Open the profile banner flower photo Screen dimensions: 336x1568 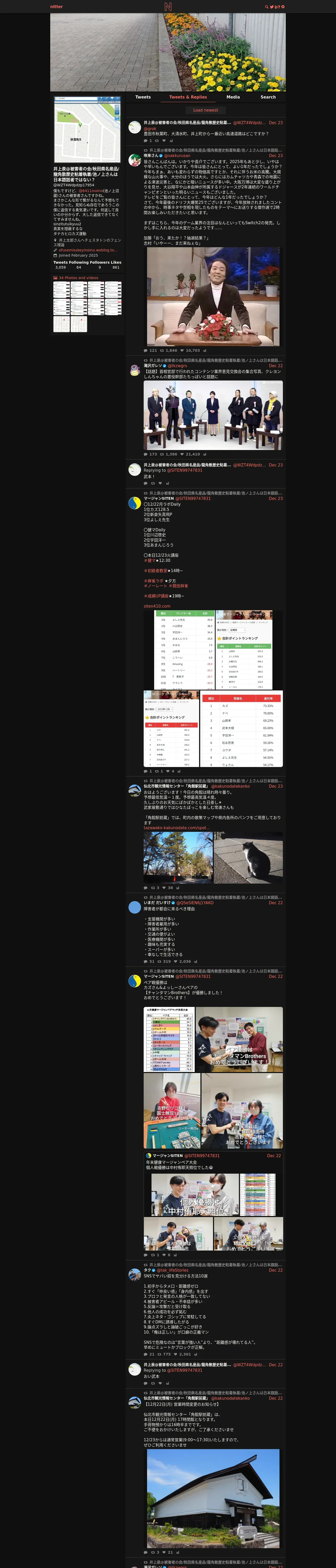click(x=168, y=52)
